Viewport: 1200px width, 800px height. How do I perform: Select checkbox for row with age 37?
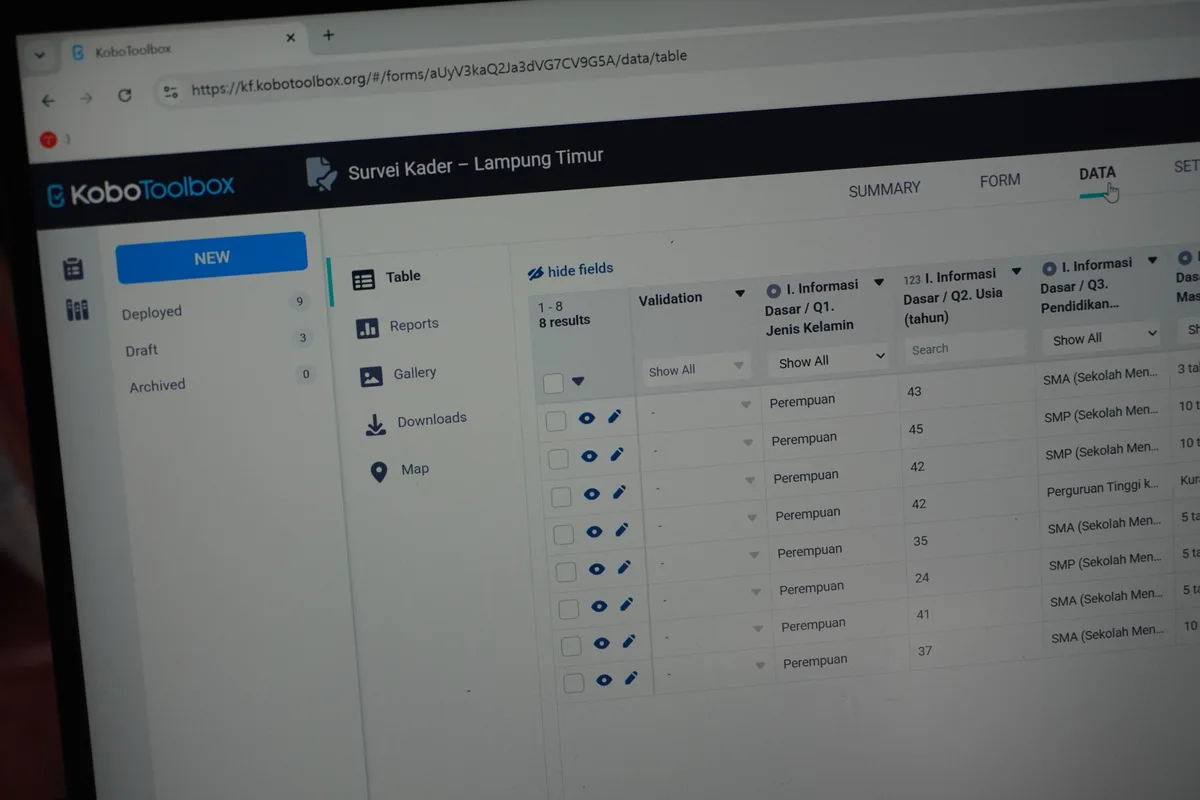click(573, 683)
